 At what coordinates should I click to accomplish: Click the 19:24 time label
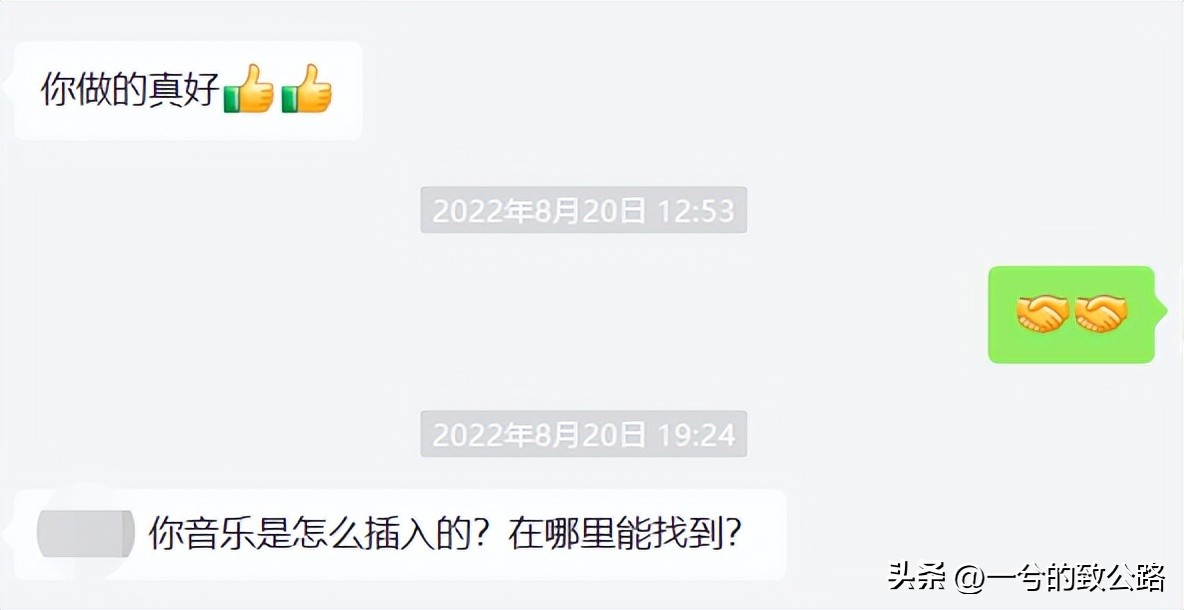696,434
